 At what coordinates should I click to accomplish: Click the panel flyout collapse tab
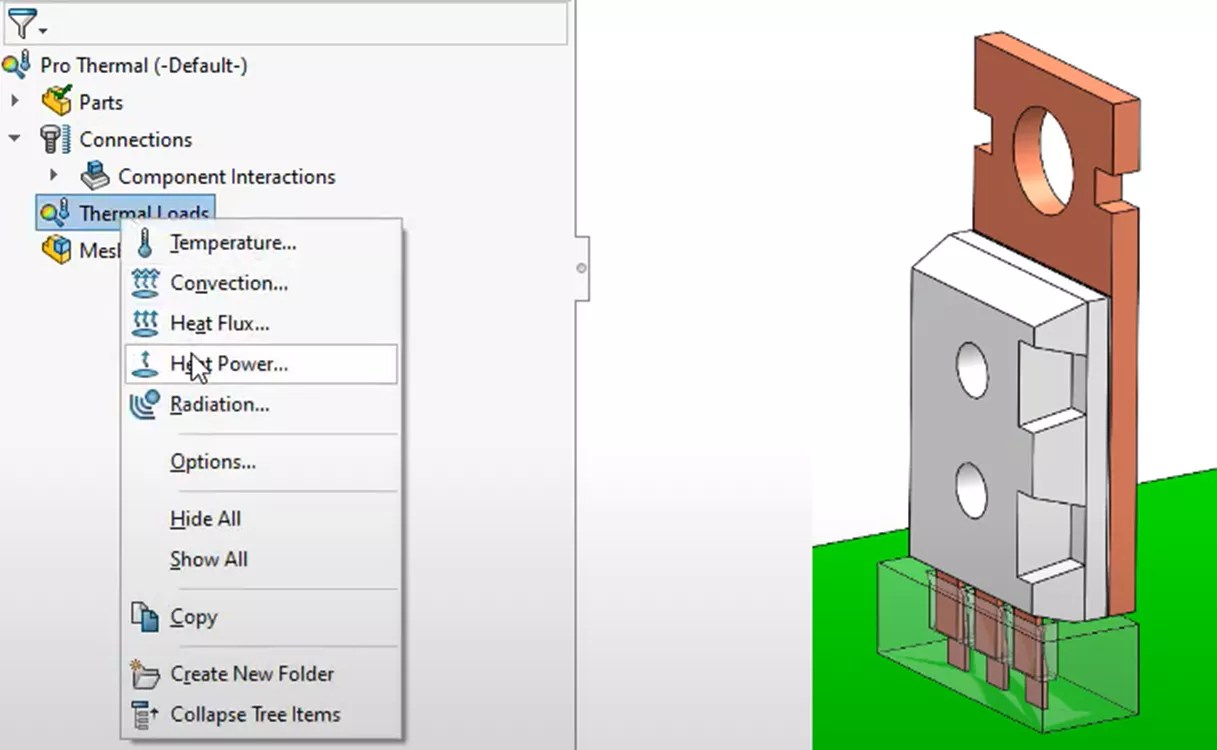point(581,268)
